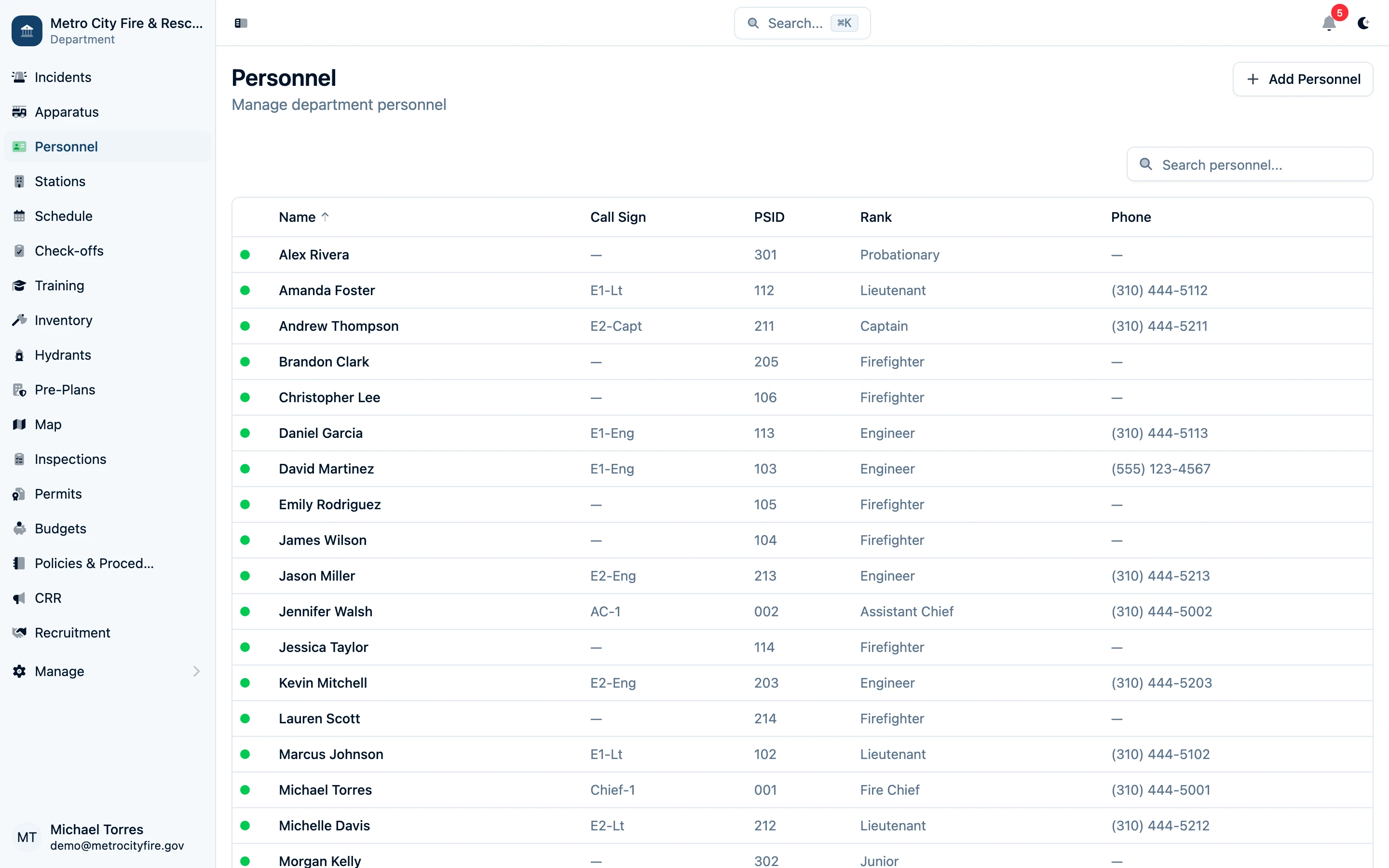Image resolution: width=1389 pixels, height=868 pixels.
Task: Open notifications via the bell icon
Action: (x=1329, y=24)
